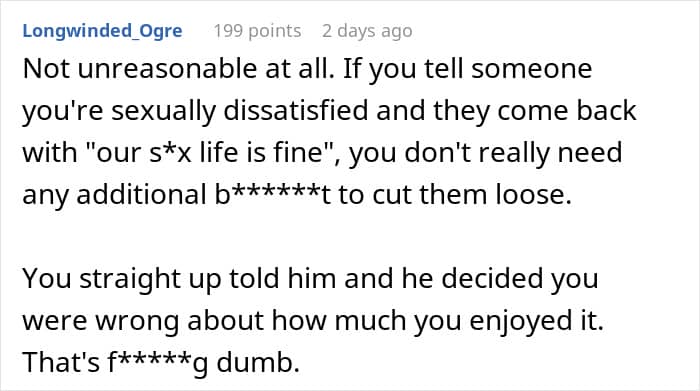This screenshot has height=391, width=700.
Task: Click the word "additional" in the comment
Action: [142, 195]
